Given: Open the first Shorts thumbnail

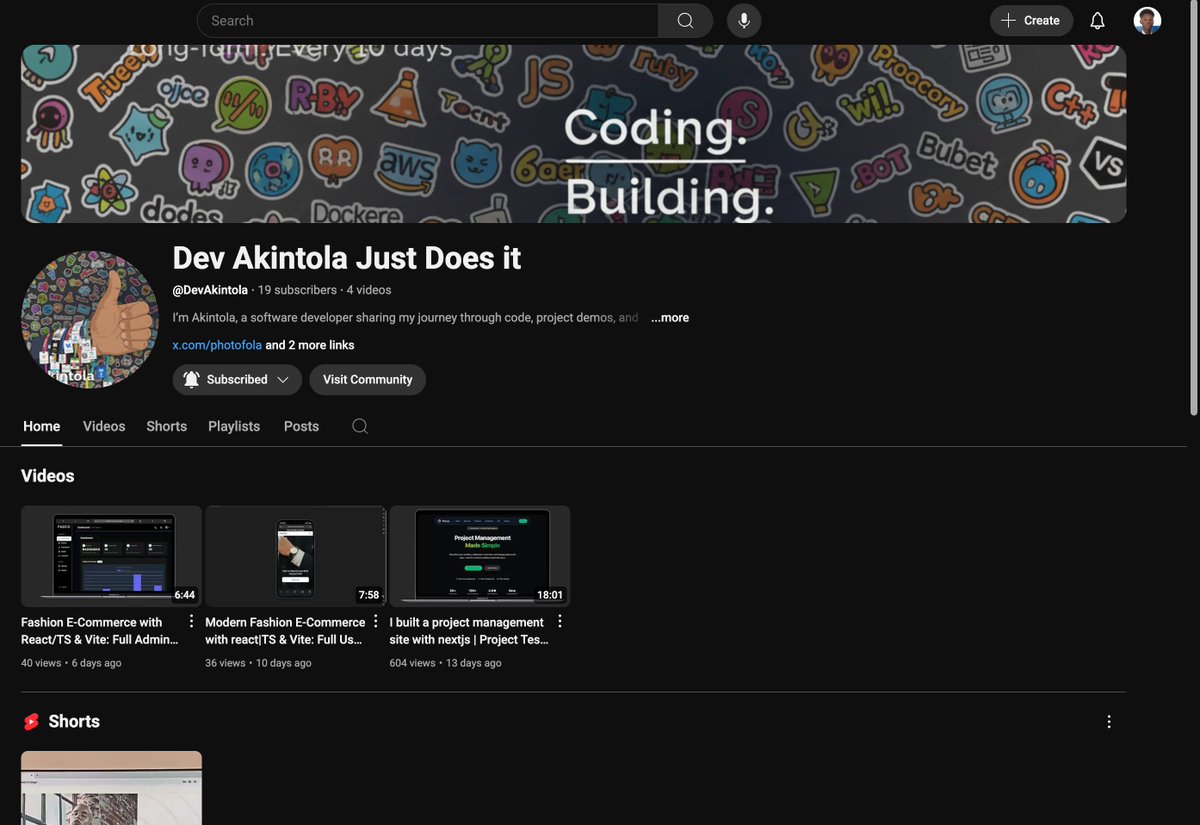Looking at the screenshot, I should (x=111, y=788).
